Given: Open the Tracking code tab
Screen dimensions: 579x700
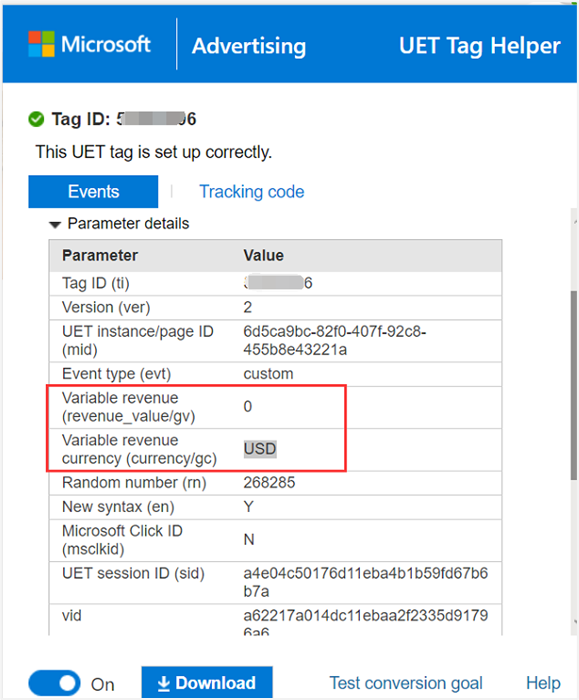Looking at the screenshot, I should [x=251, y=192].
